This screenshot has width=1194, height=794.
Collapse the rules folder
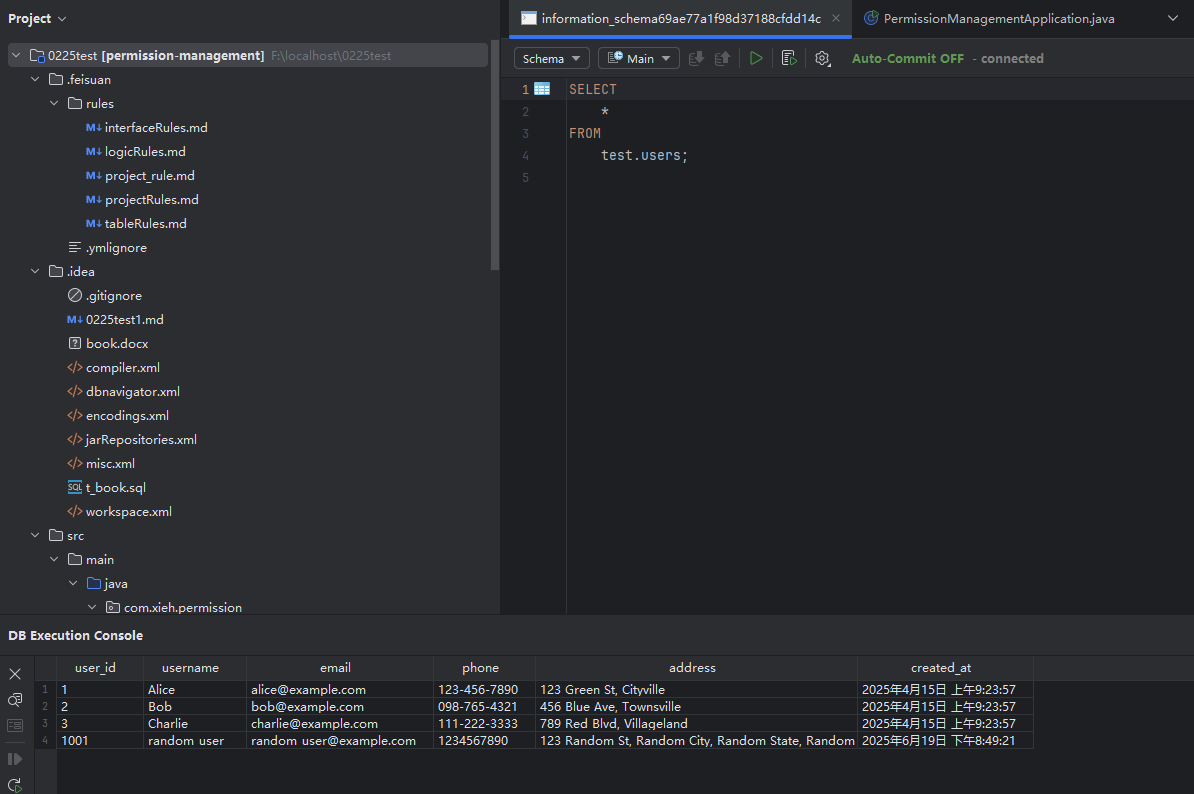(55, 104)
